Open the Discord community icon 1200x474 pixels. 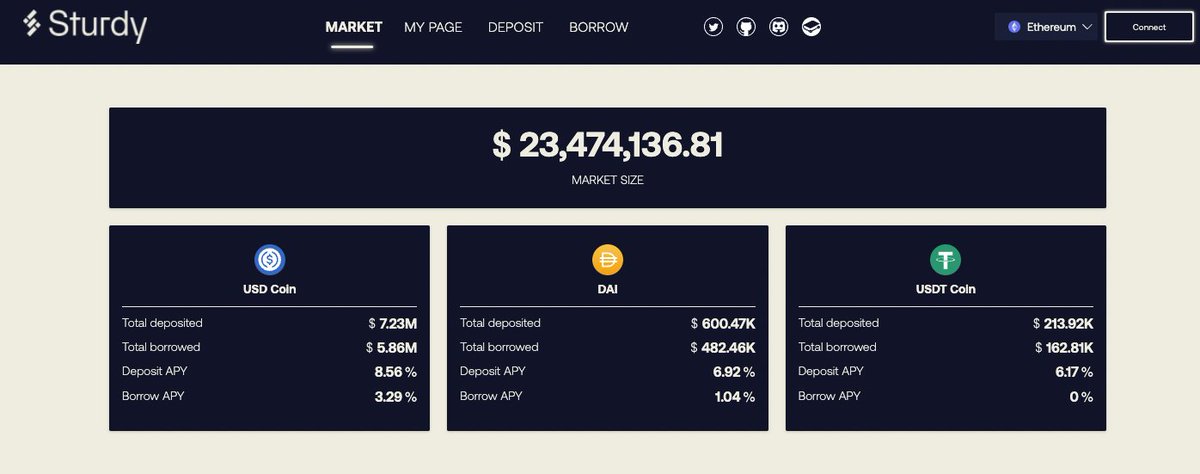(x=779, y=27)
